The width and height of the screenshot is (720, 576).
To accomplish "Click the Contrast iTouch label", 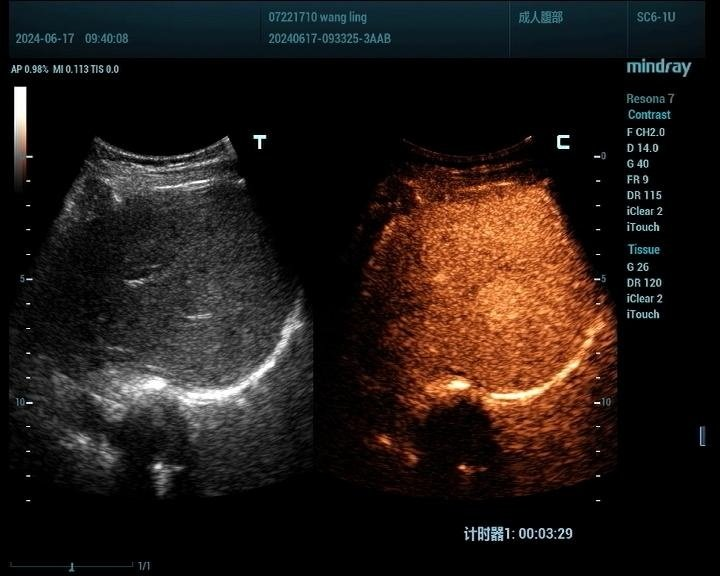I will tap(643, 228).
